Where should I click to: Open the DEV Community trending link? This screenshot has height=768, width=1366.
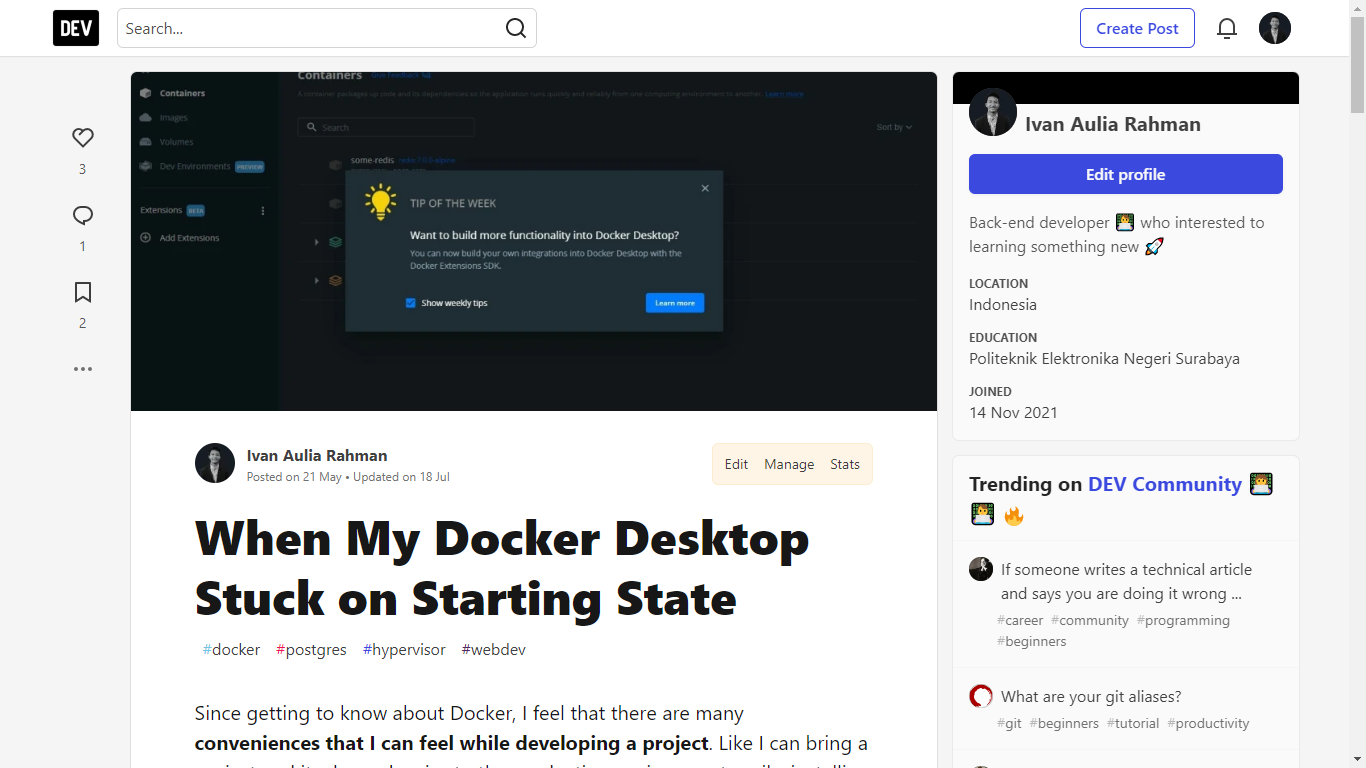[x=1165, y=484]
